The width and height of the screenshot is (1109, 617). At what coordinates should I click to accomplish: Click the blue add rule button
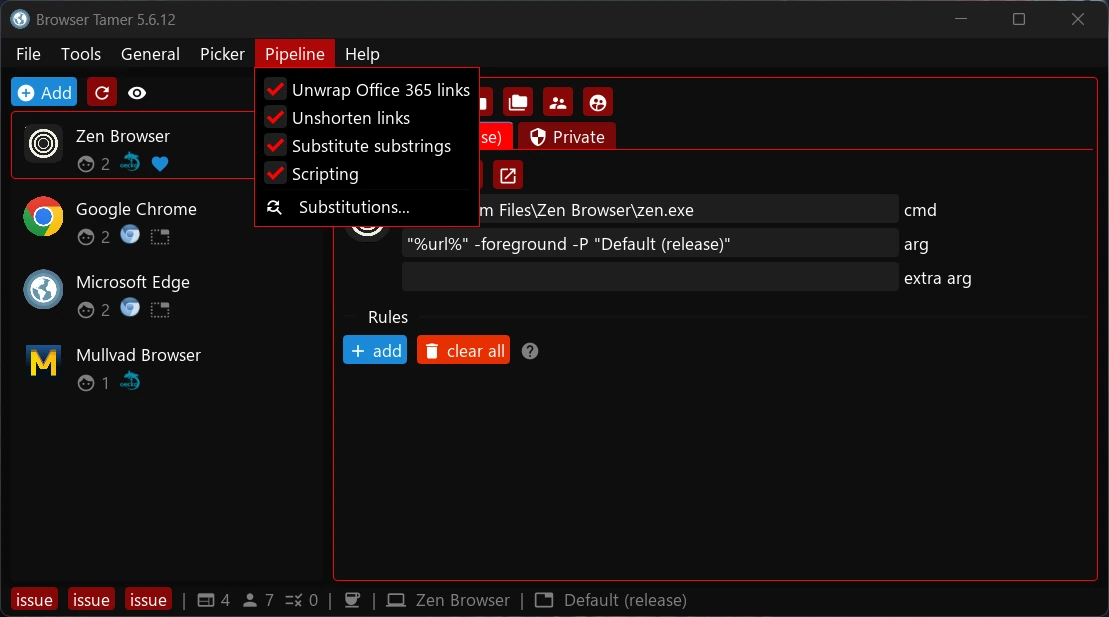coord(375,350)
